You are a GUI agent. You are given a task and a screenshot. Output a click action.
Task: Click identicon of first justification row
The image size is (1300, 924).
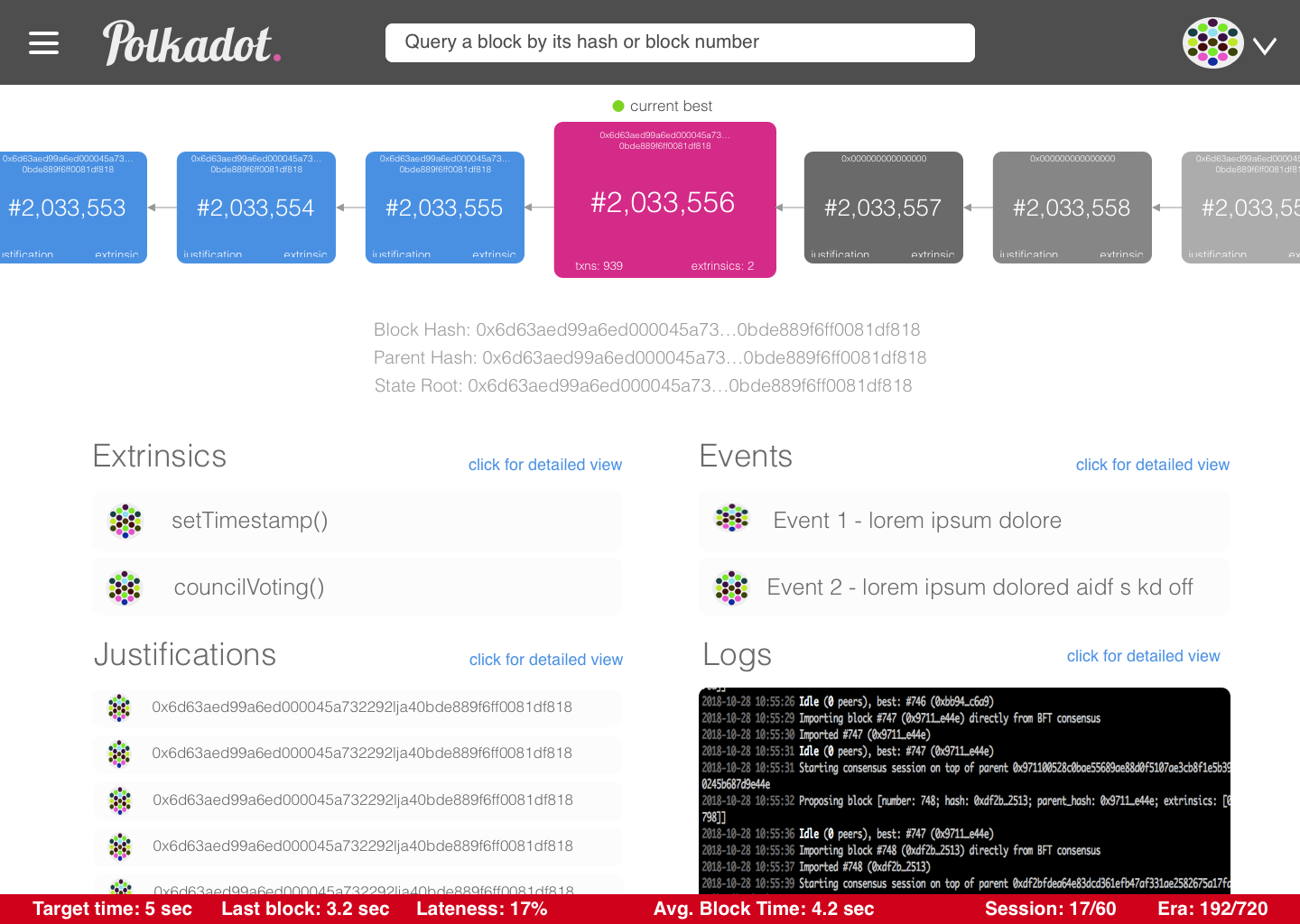click(119, 707)
